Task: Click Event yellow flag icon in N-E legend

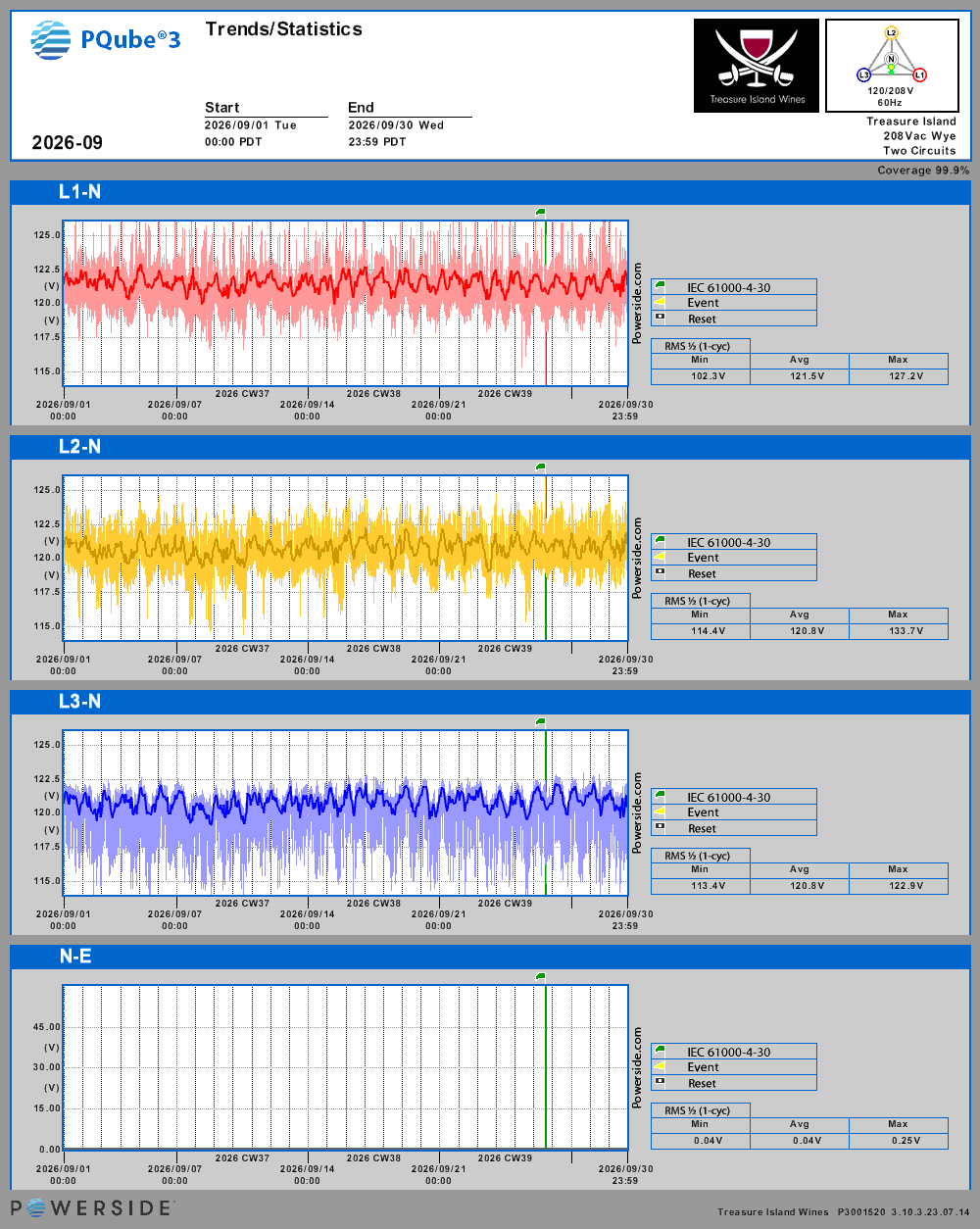Action: [660, 1067]
